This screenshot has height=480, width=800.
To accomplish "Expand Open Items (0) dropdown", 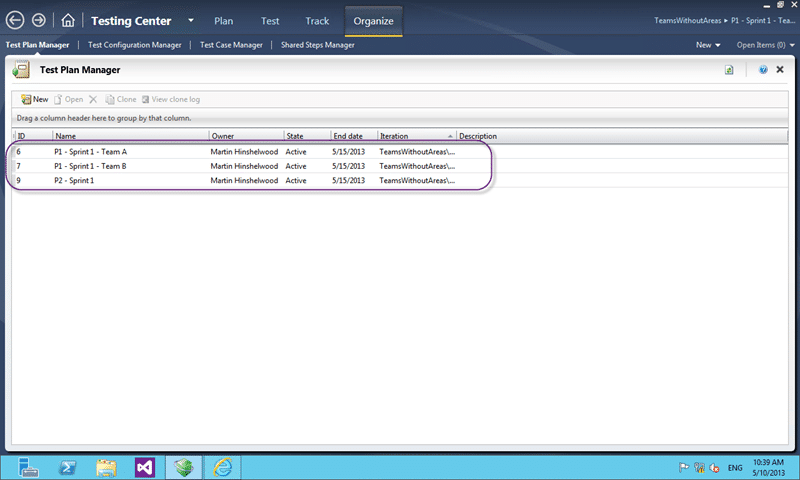I will (765, 45).
